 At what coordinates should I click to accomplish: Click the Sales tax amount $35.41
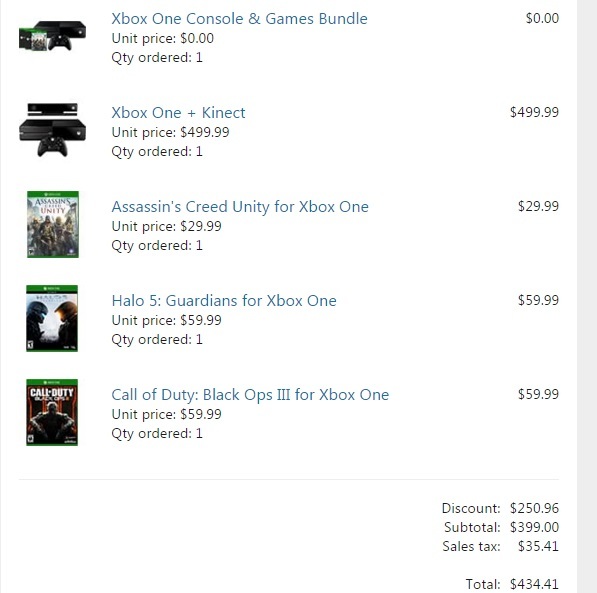click(x=538, y=546)
